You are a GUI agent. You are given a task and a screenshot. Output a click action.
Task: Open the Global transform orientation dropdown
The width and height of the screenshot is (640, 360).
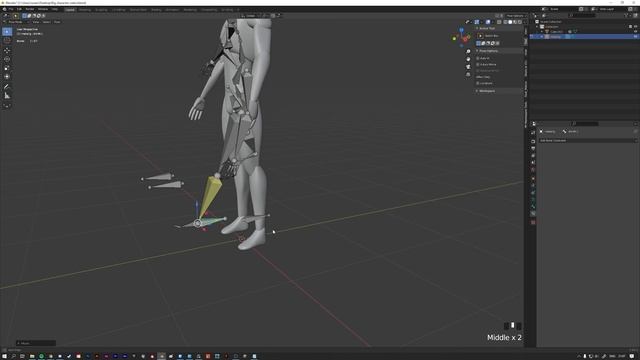[x=251, y=16]
